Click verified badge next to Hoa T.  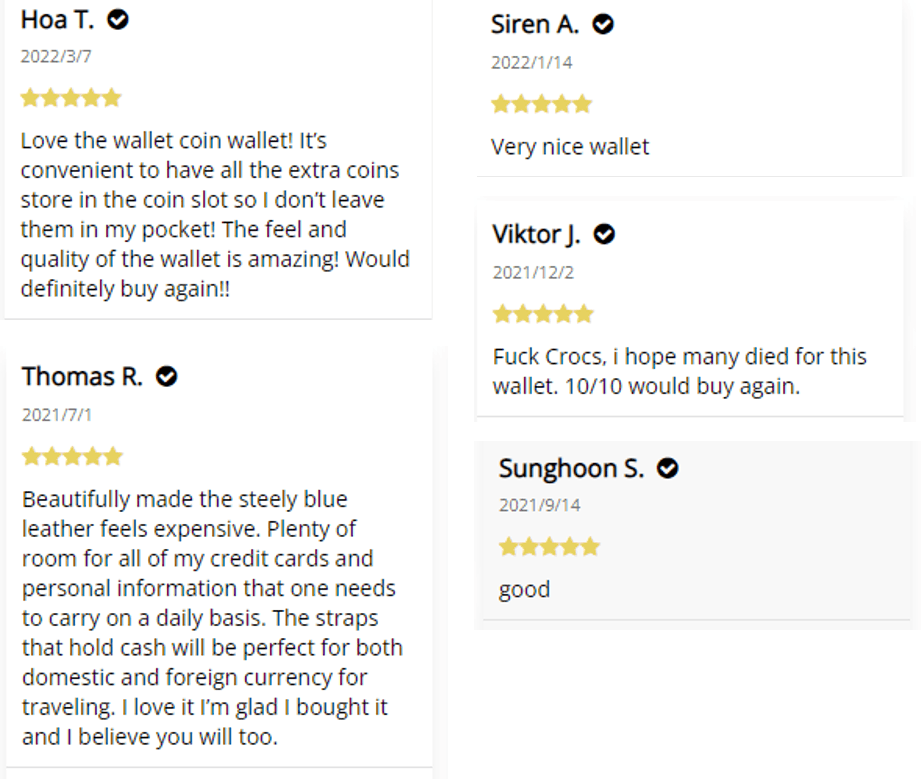118,20
